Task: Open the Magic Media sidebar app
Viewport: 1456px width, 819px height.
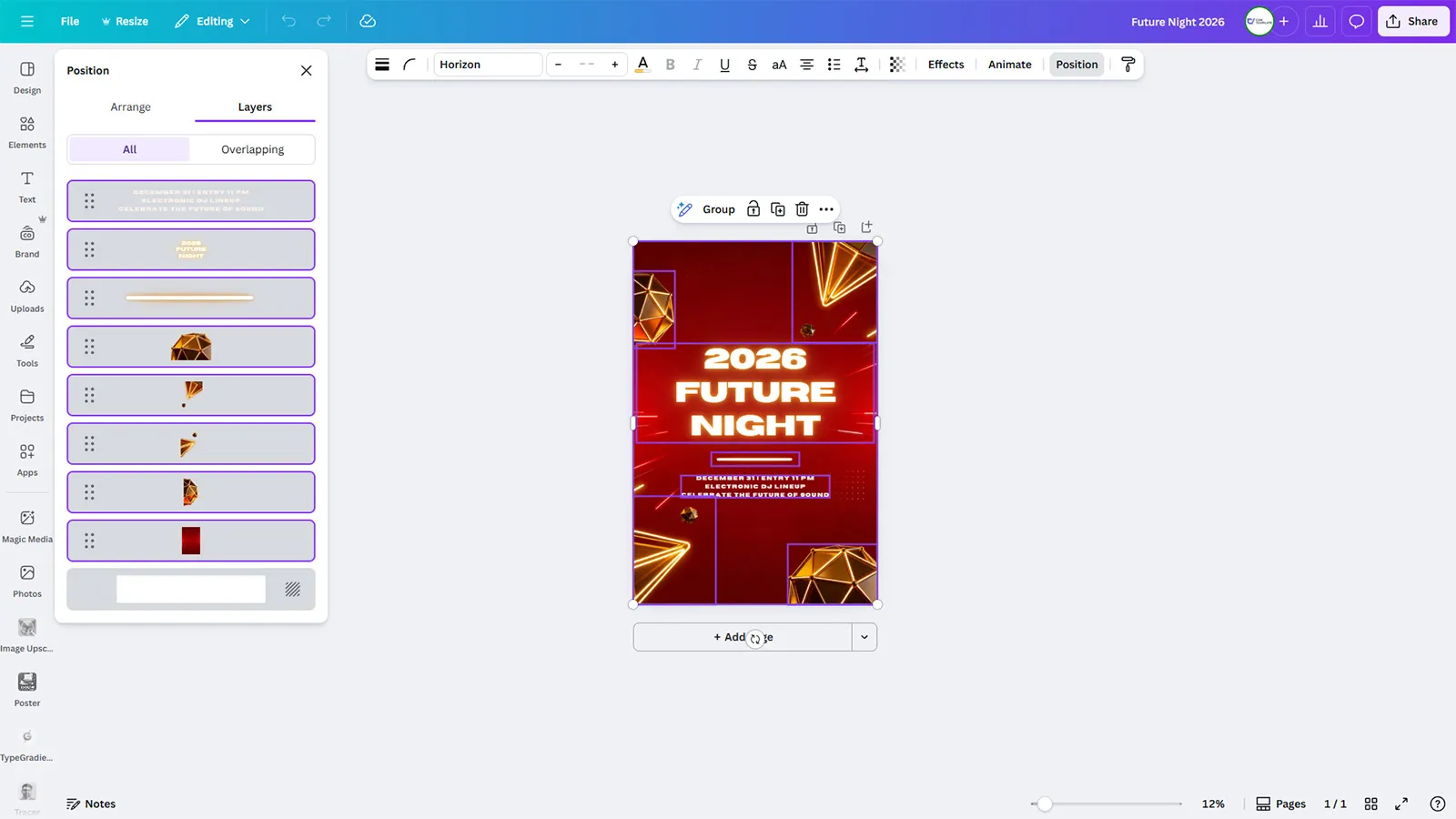Action: pos(27,525)
